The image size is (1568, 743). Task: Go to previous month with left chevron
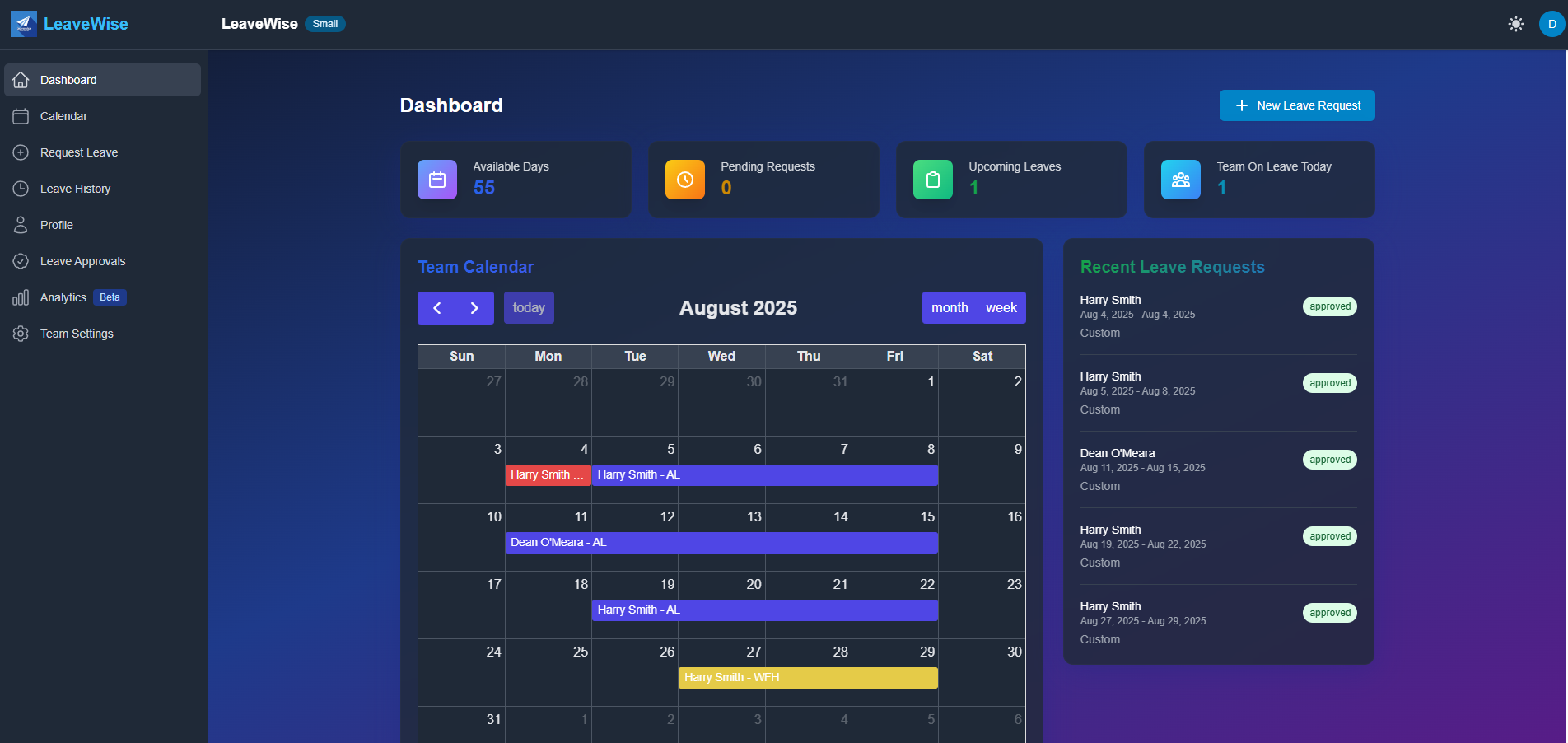[x=437, y=308]
